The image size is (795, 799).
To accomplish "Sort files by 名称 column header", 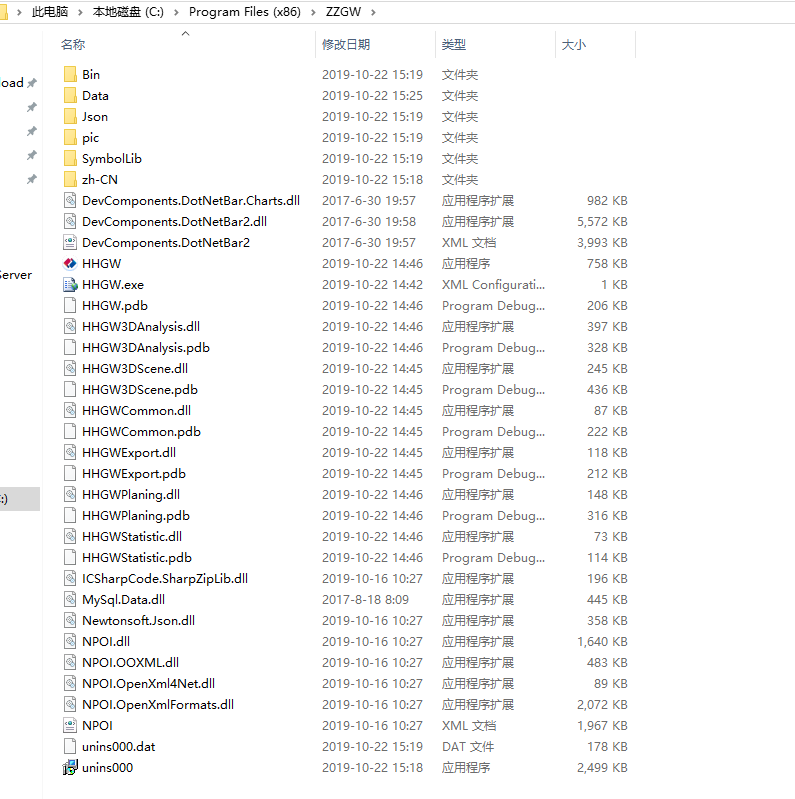I will [73, 45].
